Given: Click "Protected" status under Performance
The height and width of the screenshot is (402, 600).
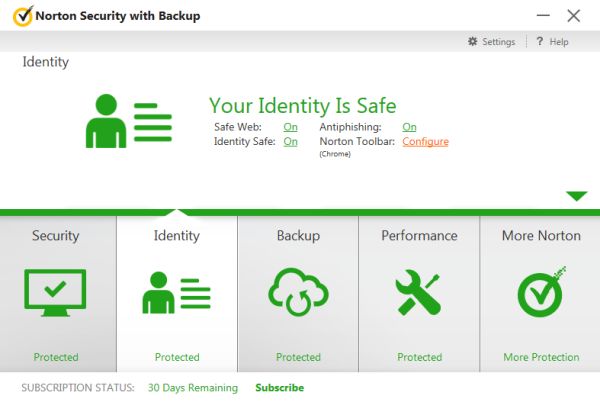Looking at the screenshot, I should (x=419, y=357).
